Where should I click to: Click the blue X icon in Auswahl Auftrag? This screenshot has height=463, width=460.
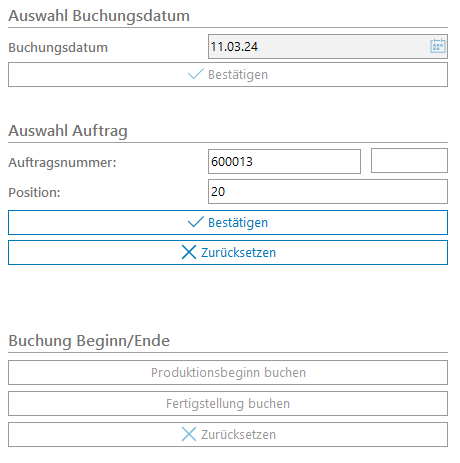click(x=189, y=252)
